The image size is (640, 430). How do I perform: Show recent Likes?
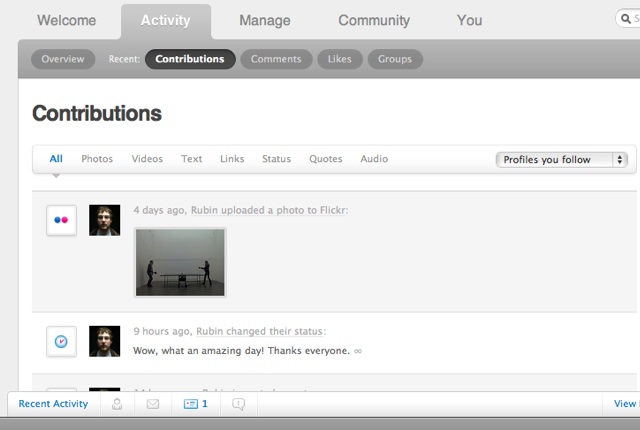tap(340, 59)
